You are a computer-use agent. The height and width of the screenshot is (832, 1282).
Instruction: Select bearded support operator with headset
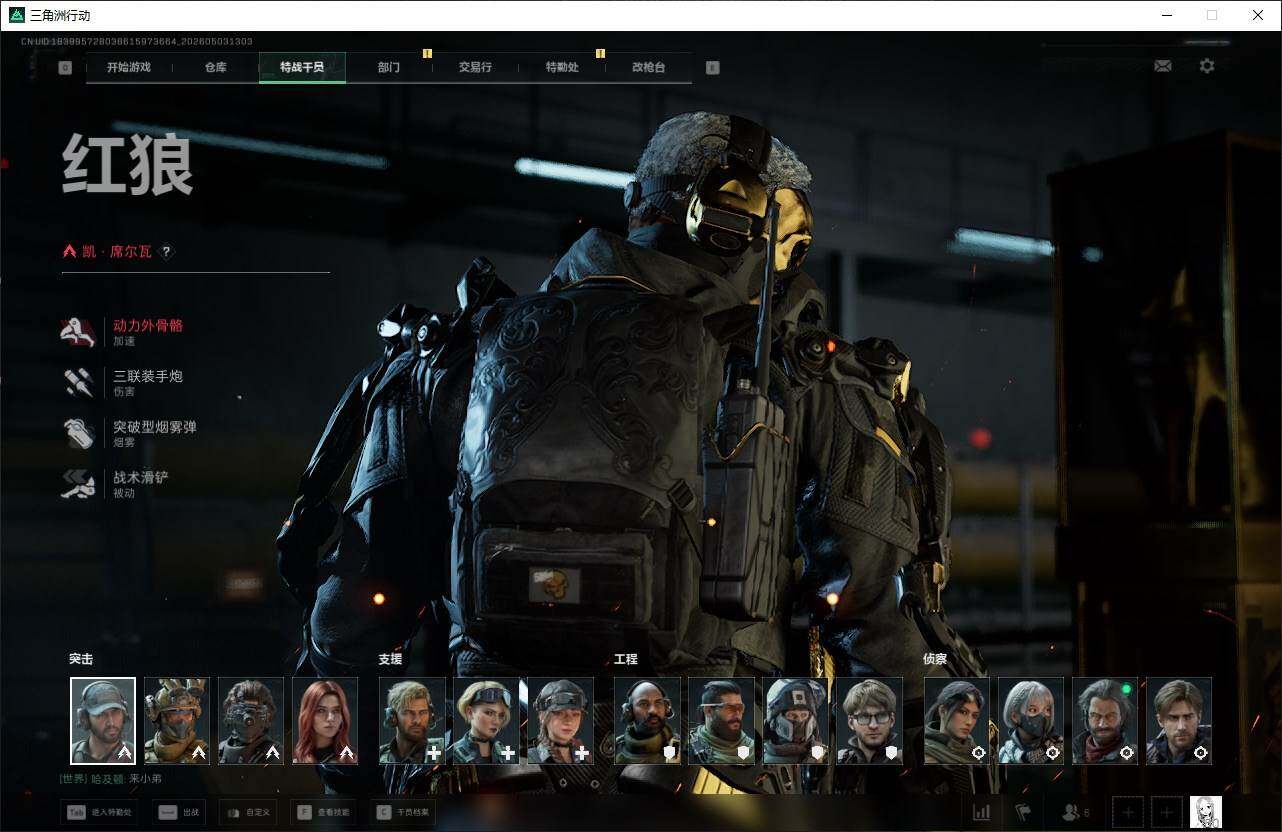click(x=412, y=721)
